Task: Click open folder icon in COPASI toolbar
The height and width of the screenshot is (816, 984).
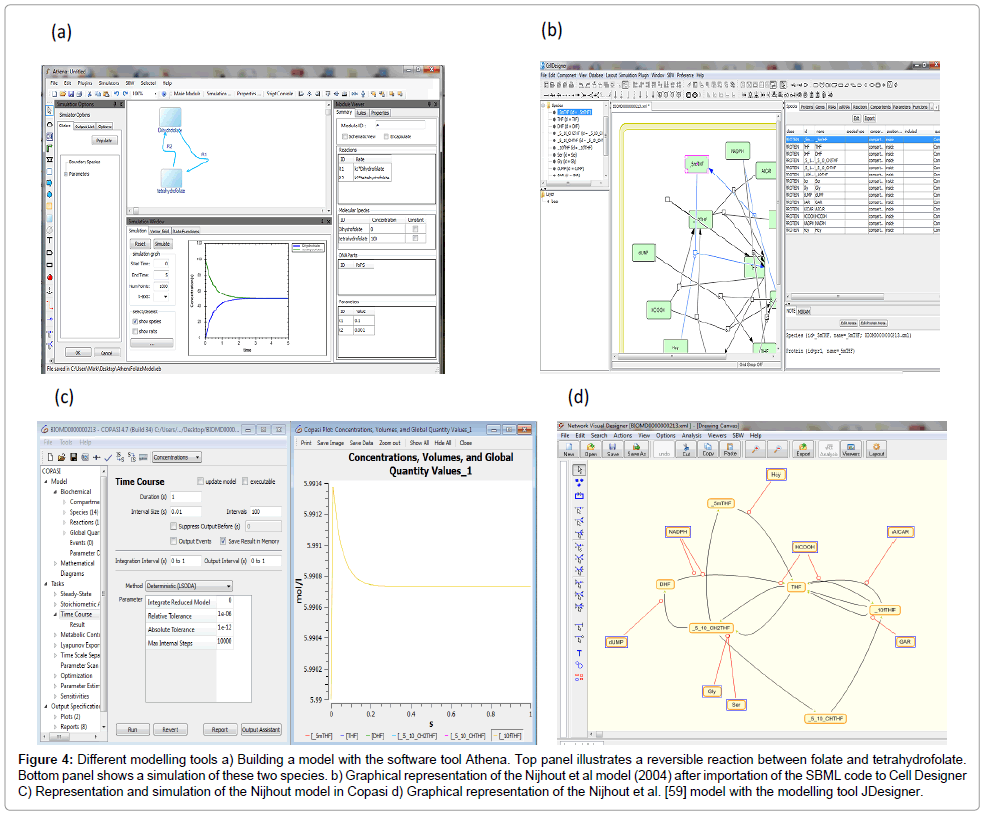Action: (62, 458)
